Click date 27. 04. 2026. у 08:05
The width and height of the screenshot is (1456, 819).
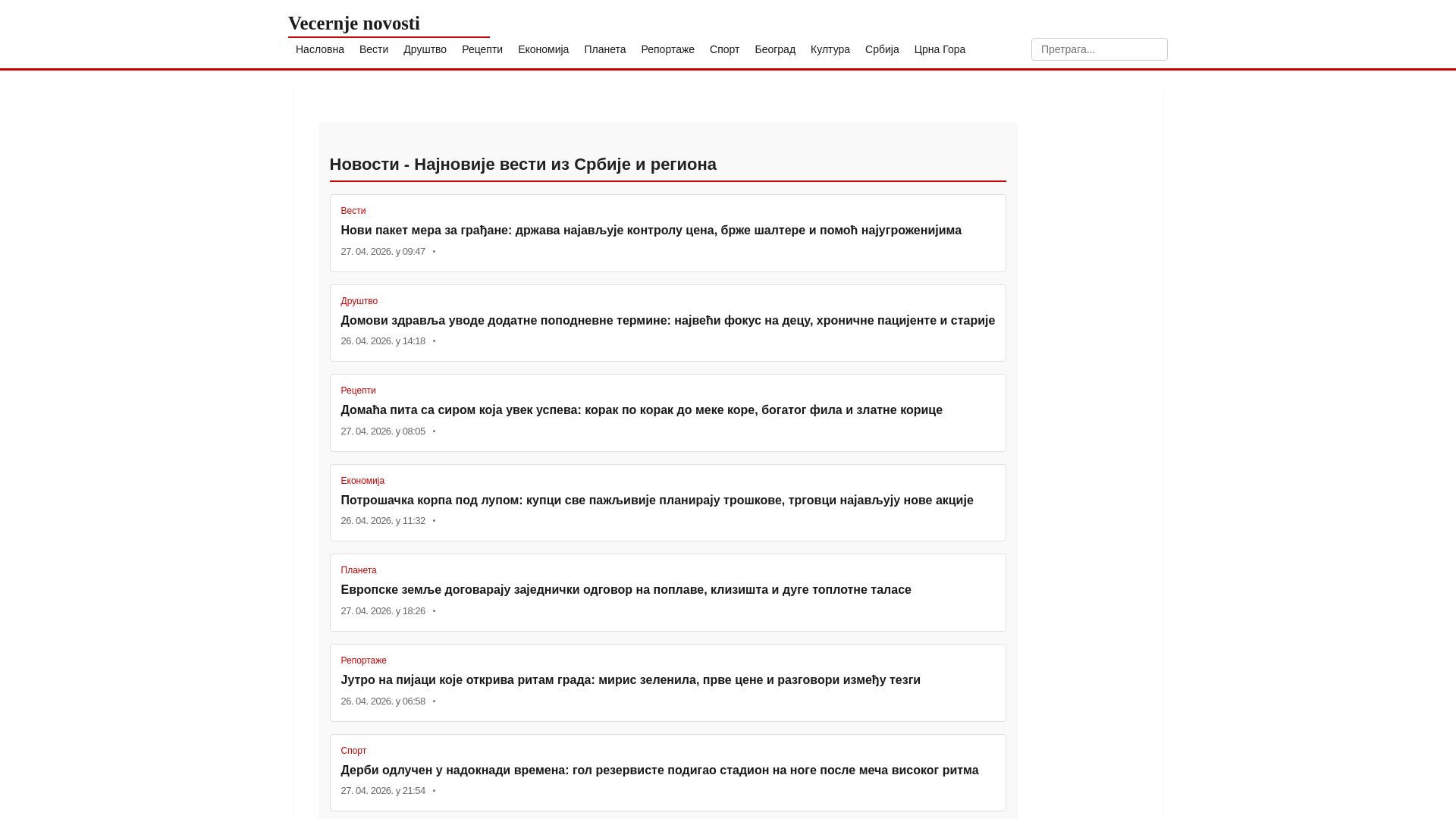(x=383, y=431)
